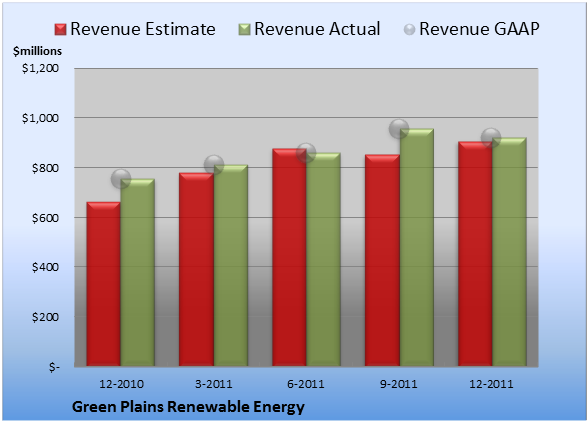Click the GAAP sphere marker above 6-2011
Screen dimensions: 588x422
tap(306, 153)
